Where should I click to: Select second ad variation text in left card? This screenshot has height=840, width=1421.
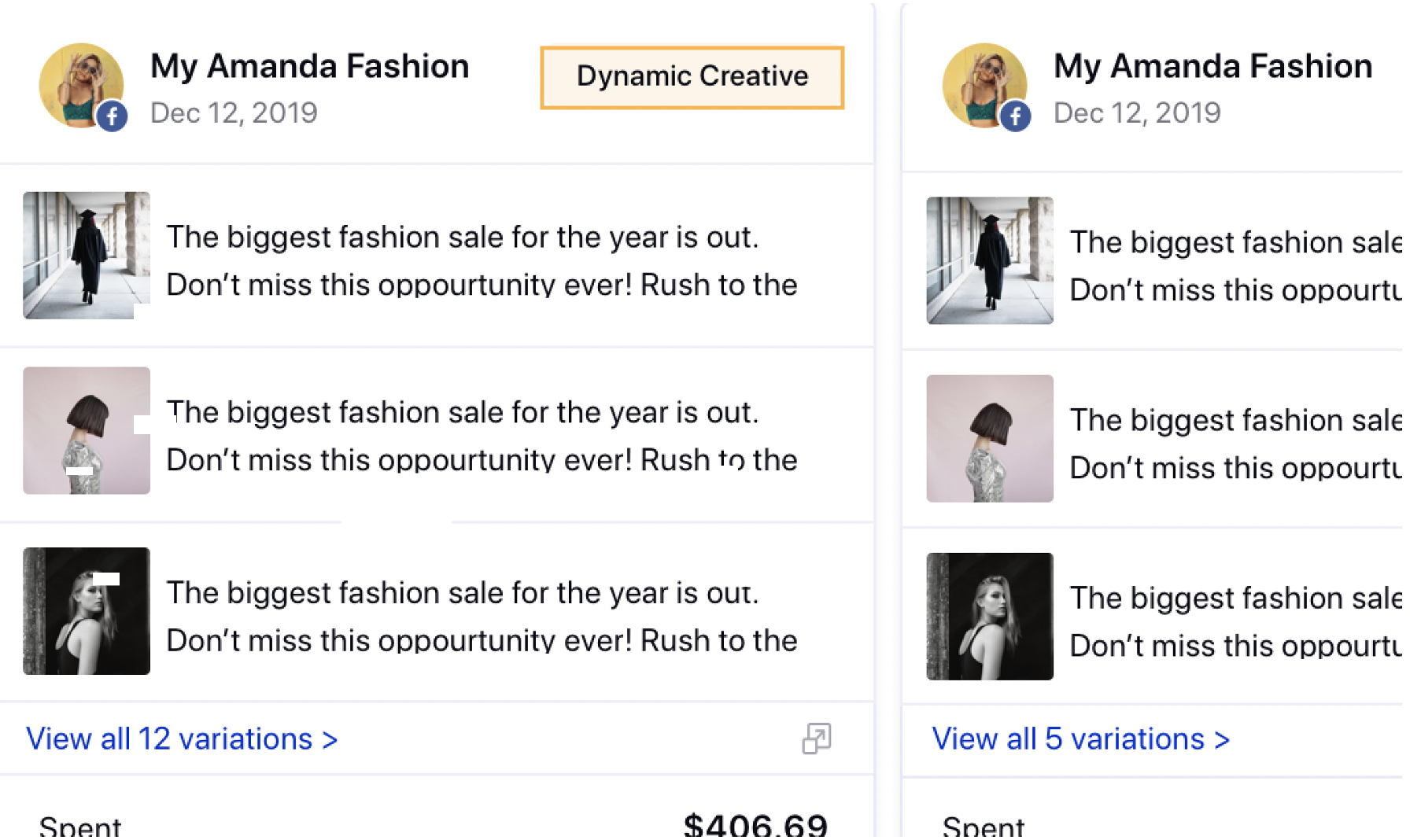[x=482, y=436]
